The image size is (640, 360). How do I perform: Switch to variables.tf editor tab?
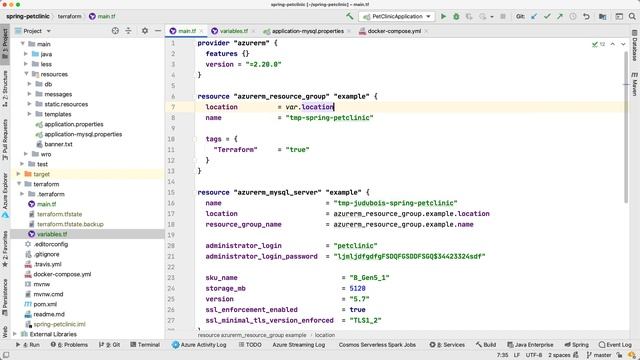coord(233,31)
